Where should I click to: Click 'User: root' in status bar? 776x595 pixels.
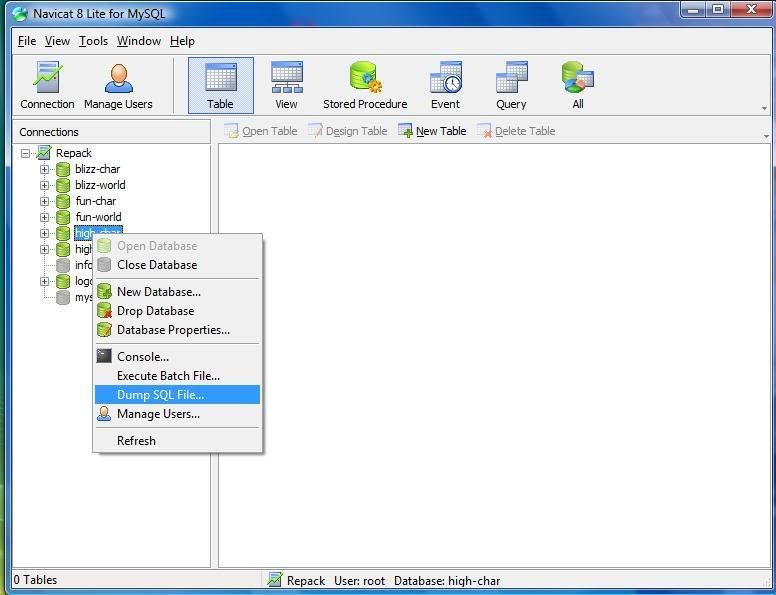(359, 581)
